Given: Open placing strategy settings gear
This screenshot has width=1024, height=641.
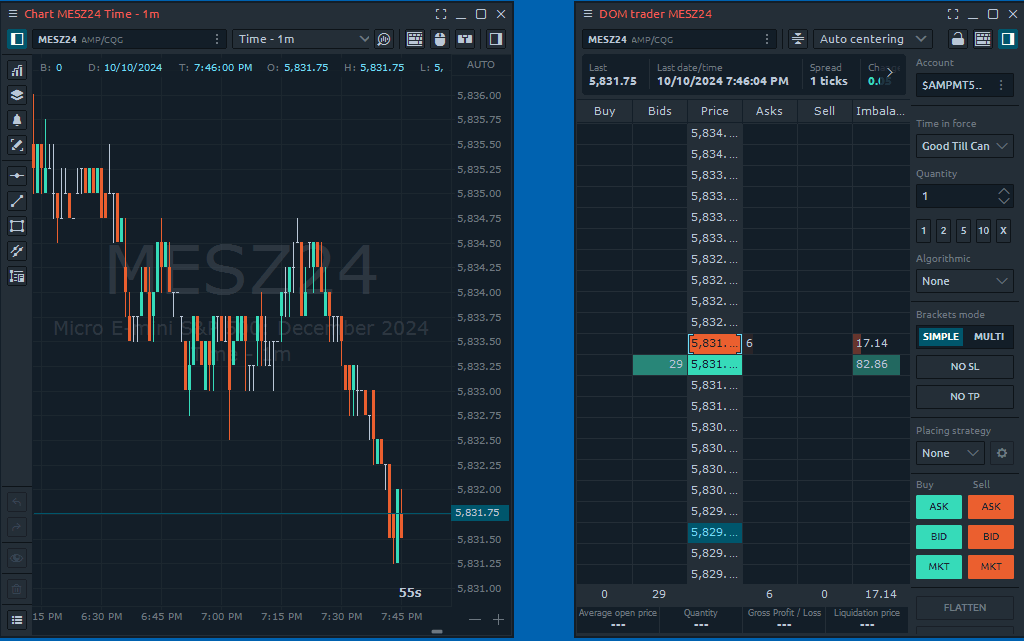Looking at the screenshot, I should click(x=1002, y=453).
